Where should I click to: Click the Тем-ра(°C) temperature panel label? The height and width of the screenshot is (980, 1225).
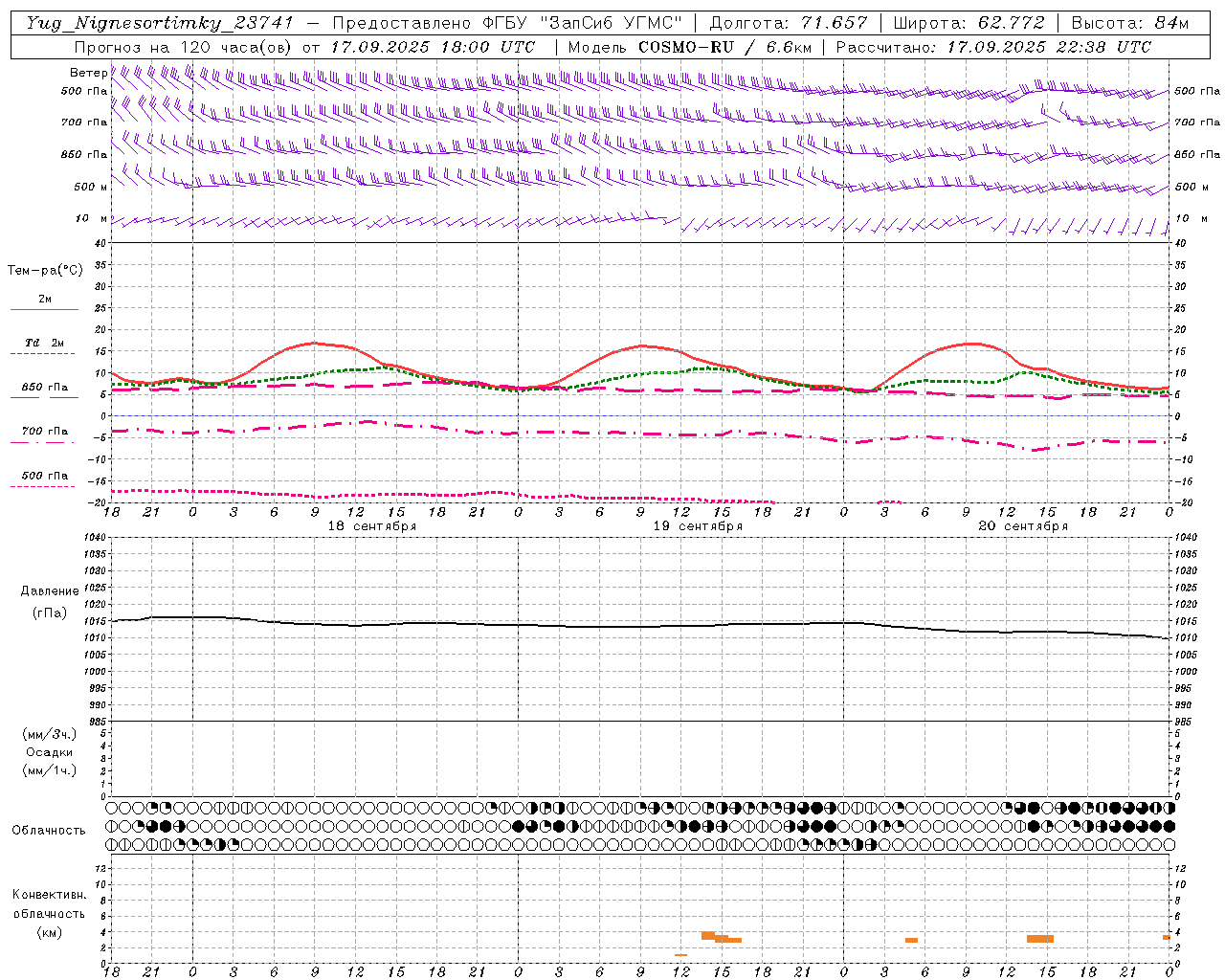click(x=45, y=270)
